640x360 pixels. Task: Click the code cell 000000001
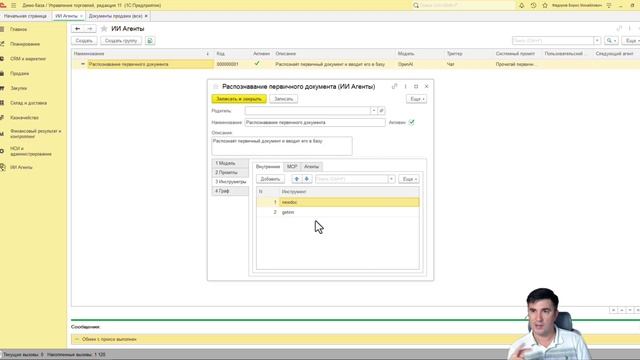pyautogui.click(x=231, y=64)
